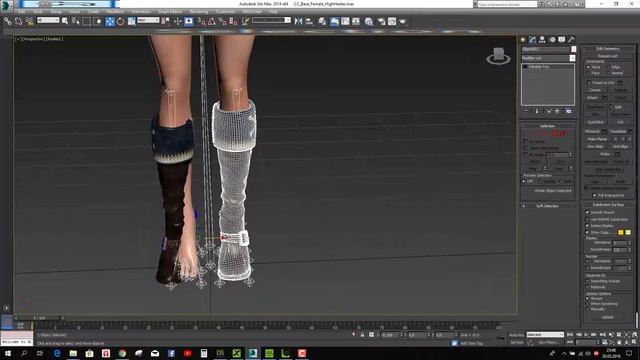640x360 pixels.
Task: Click Play Animation in playback controls
Action: (x=587, y=335)
